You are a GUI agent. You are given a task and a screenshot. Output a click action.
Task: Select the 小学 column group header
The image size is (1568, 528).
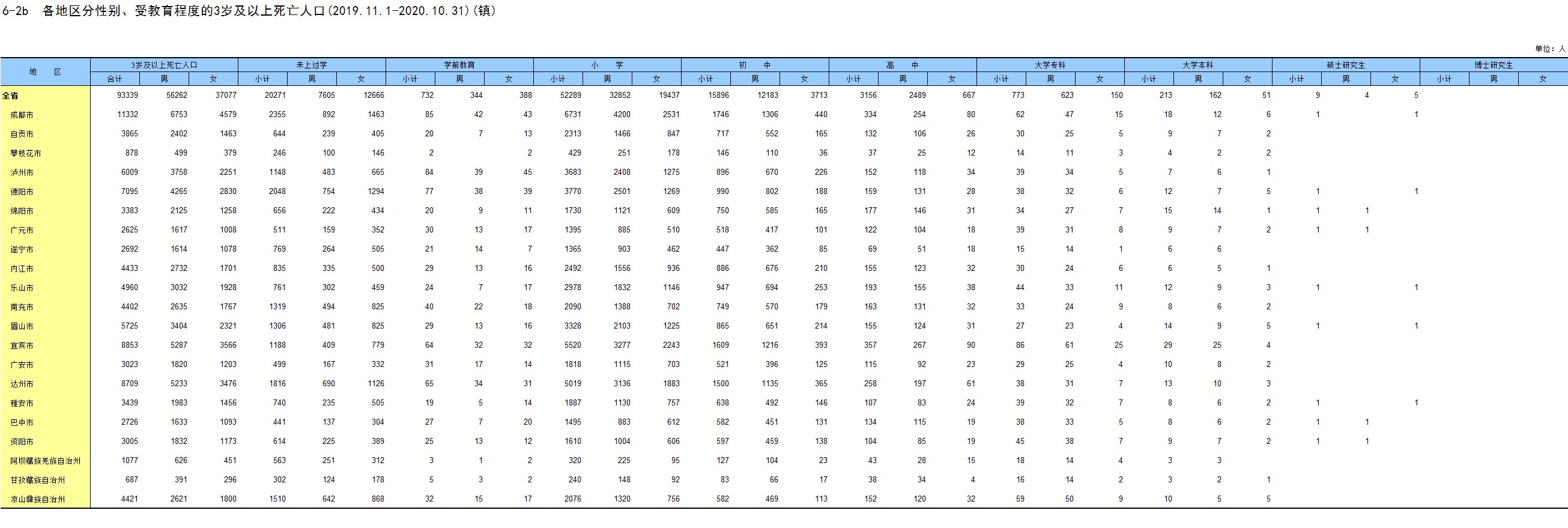[608, 65]
